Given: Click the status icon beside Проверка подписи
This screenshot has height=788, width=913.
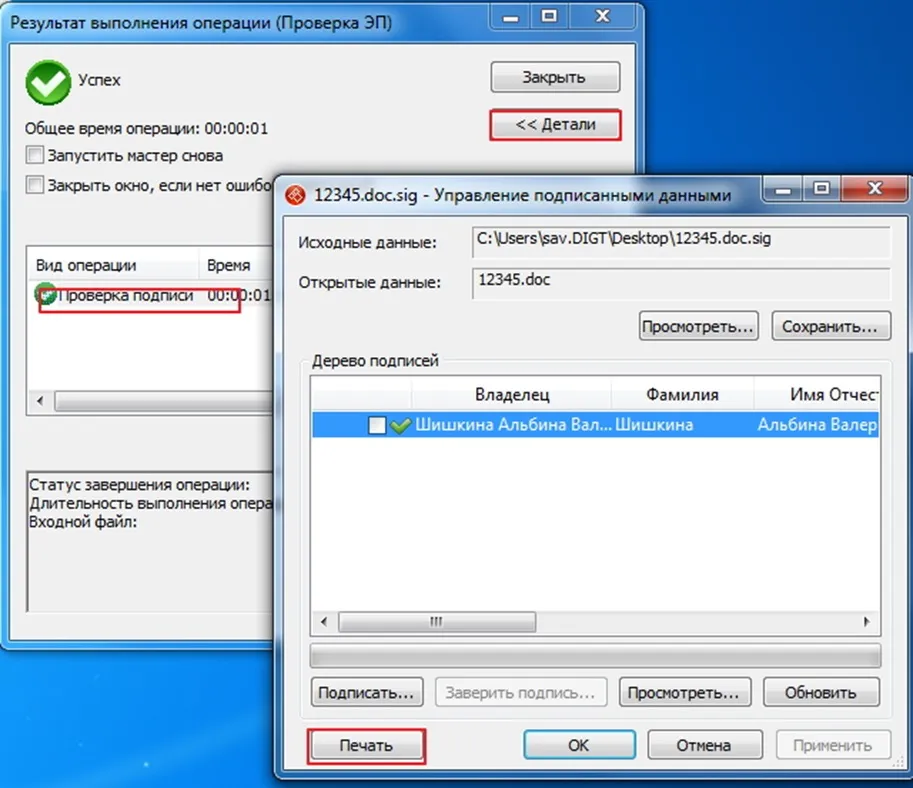Looking at the screenshot, I should pos(45,294).
